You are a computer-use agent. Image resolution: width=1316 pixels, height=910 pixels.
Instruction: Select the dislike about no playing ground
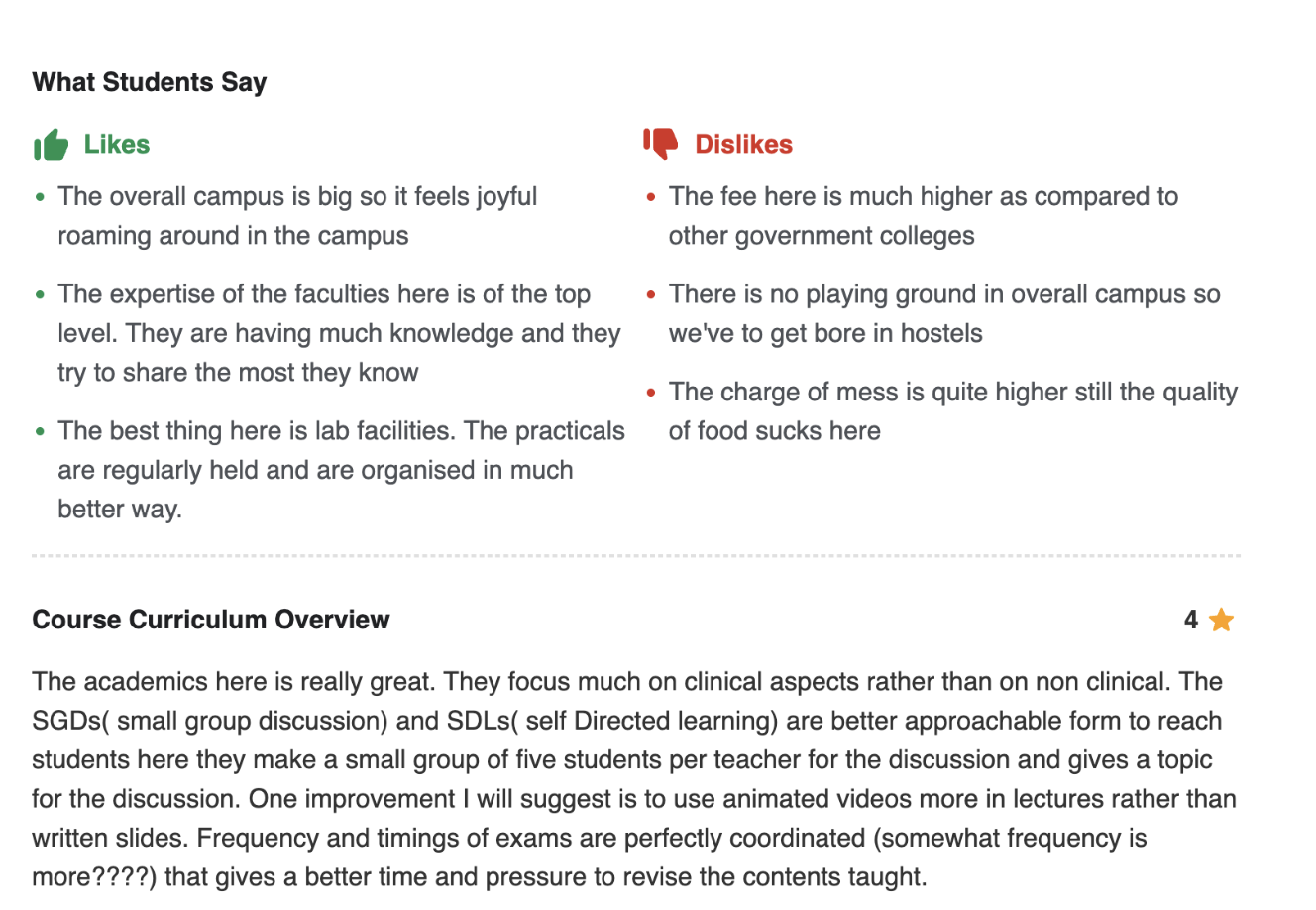point(943,313)
